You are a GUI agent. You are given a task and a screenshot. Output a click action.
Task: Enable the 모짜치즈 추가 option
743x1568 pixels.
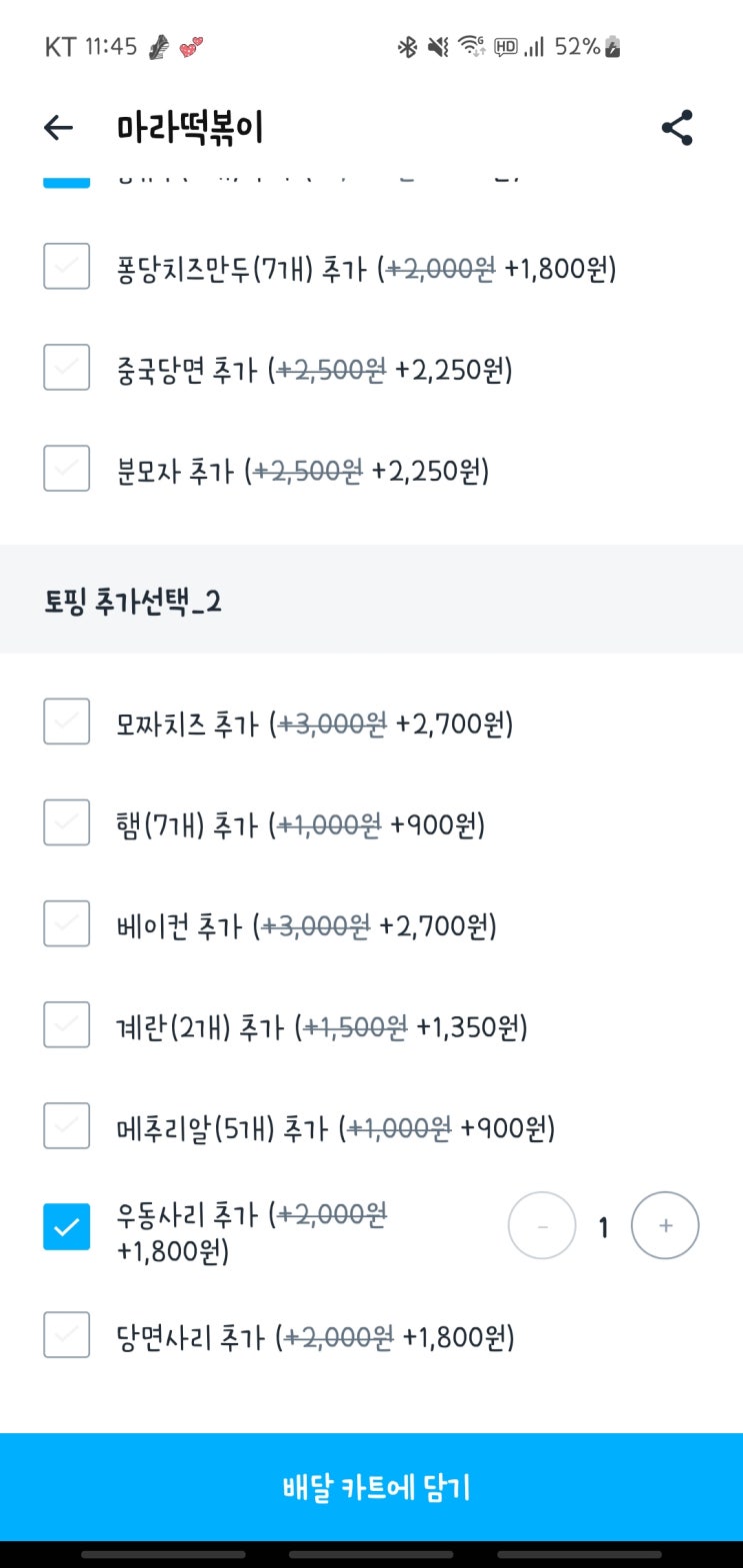pyautogui.click(x=67, y=722)
